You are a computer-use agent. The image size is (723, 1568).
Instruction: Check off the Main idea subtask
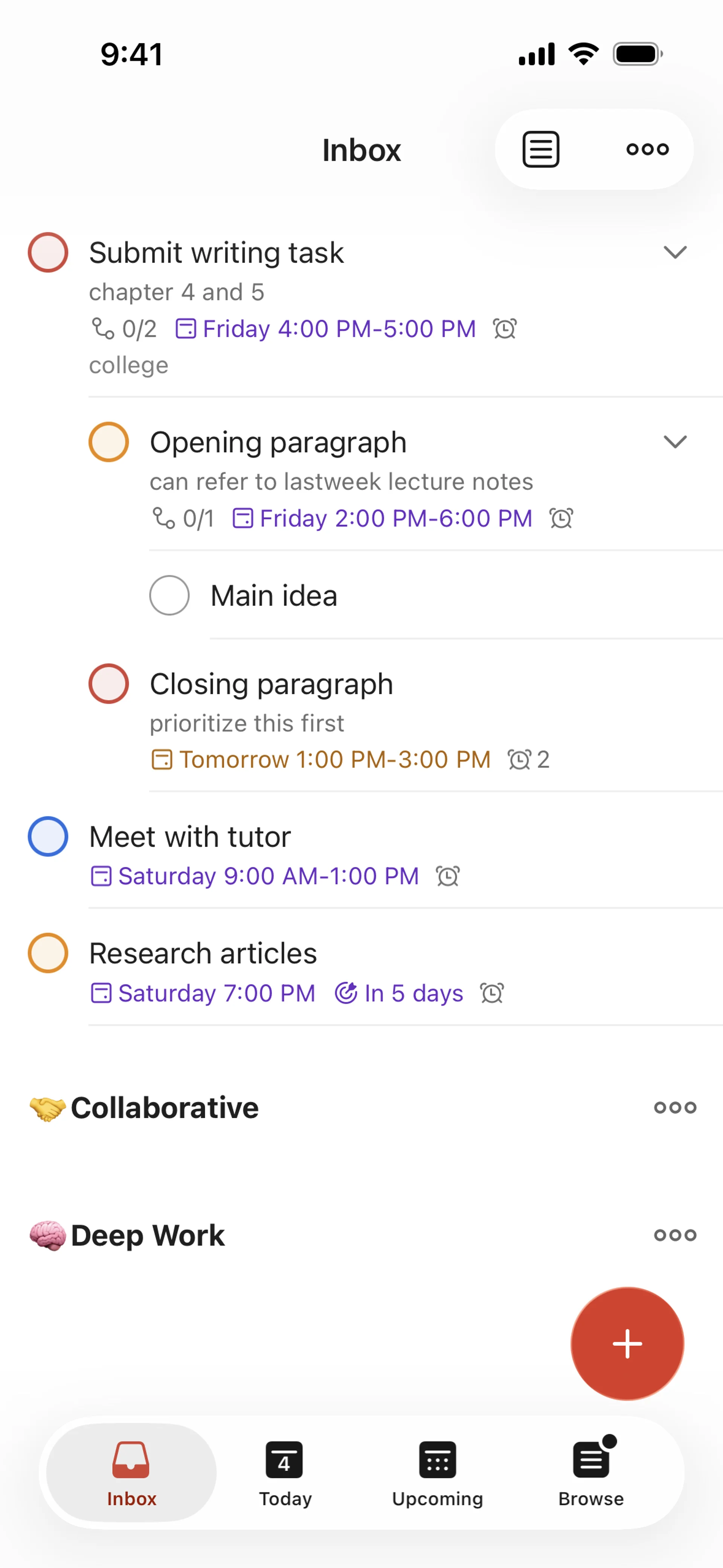click(x=169, y=595)
